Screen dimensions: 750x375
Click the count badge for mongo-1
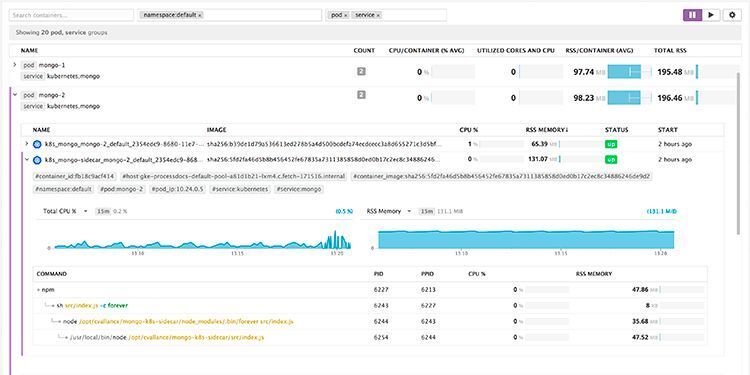click(361, 72)
